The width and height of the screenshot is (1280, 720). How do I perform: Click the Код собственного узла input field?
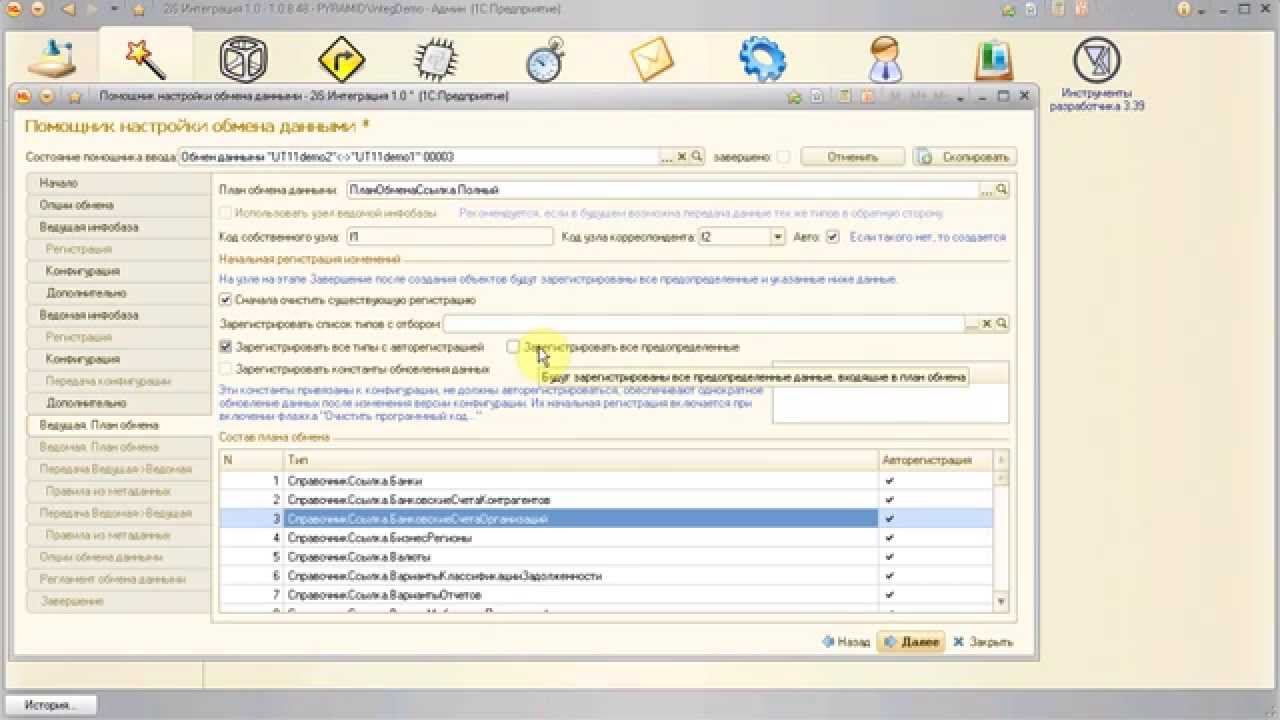pyautogui.click(x=449, y=237)
